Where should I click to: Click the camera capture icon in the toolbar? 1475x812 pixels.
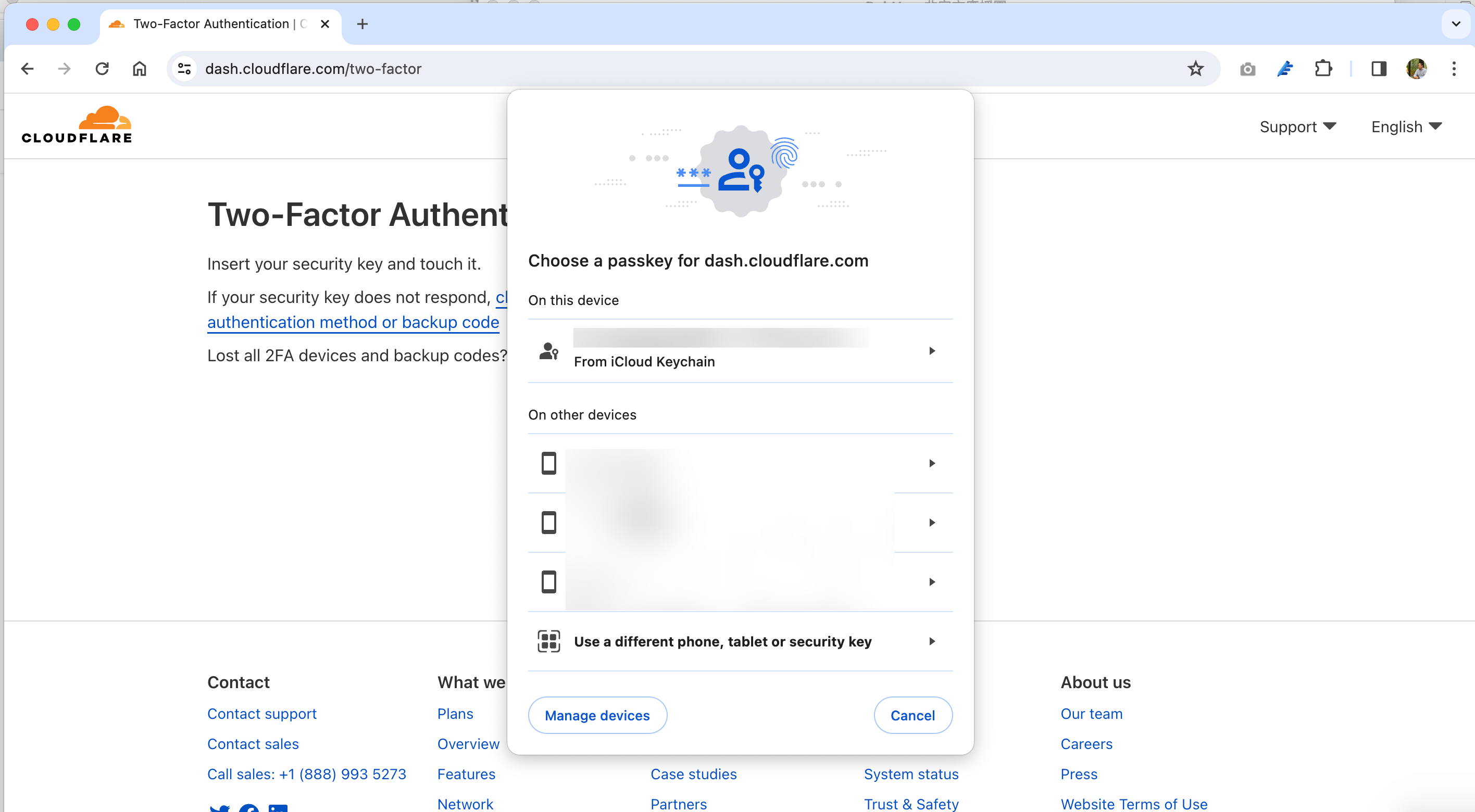tap(1248, 69)
